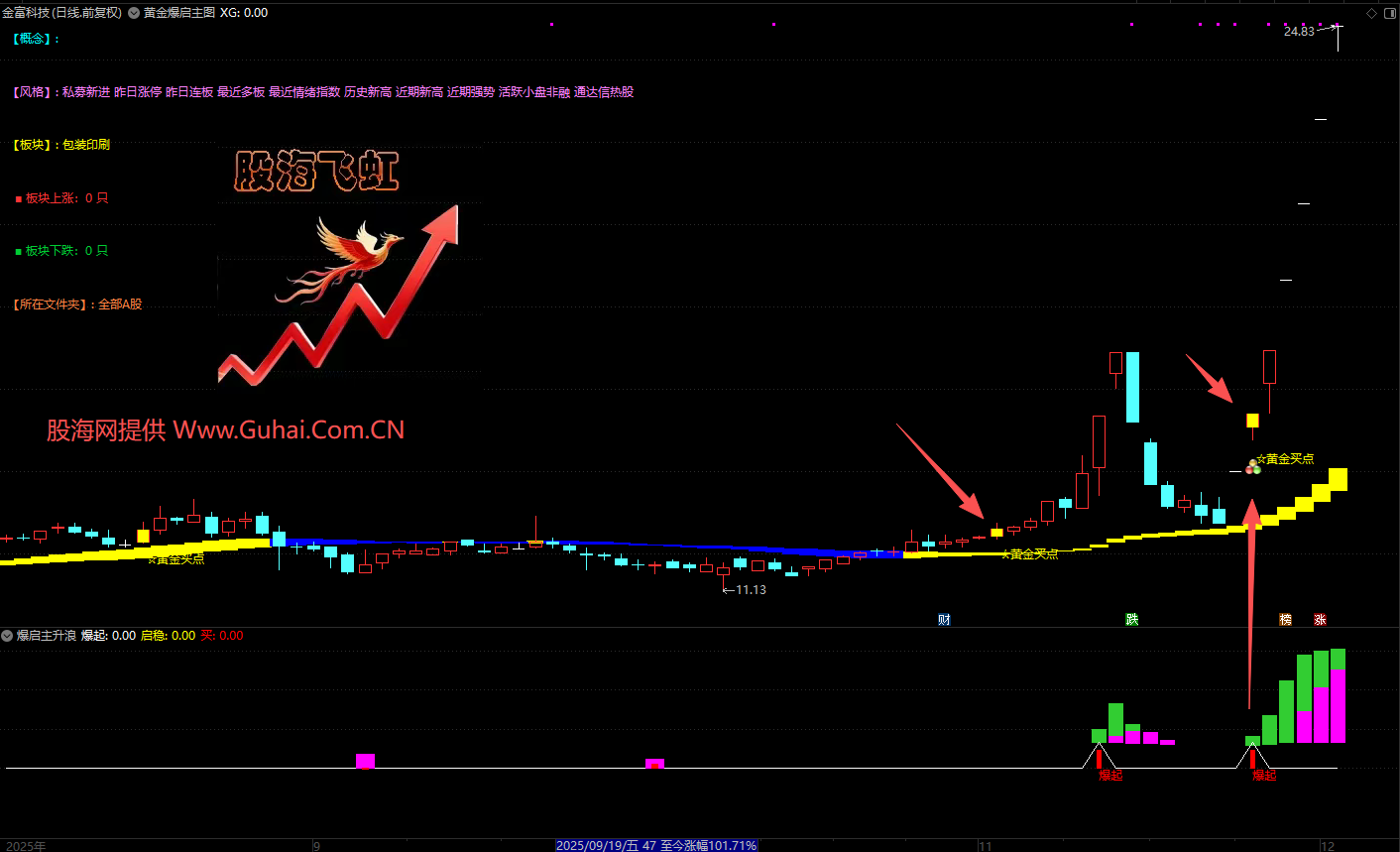Click the 金富科技 (日线.前复权) title
Screen dimensions: 1400x852
pyautogui.click(x=61, y=13)
